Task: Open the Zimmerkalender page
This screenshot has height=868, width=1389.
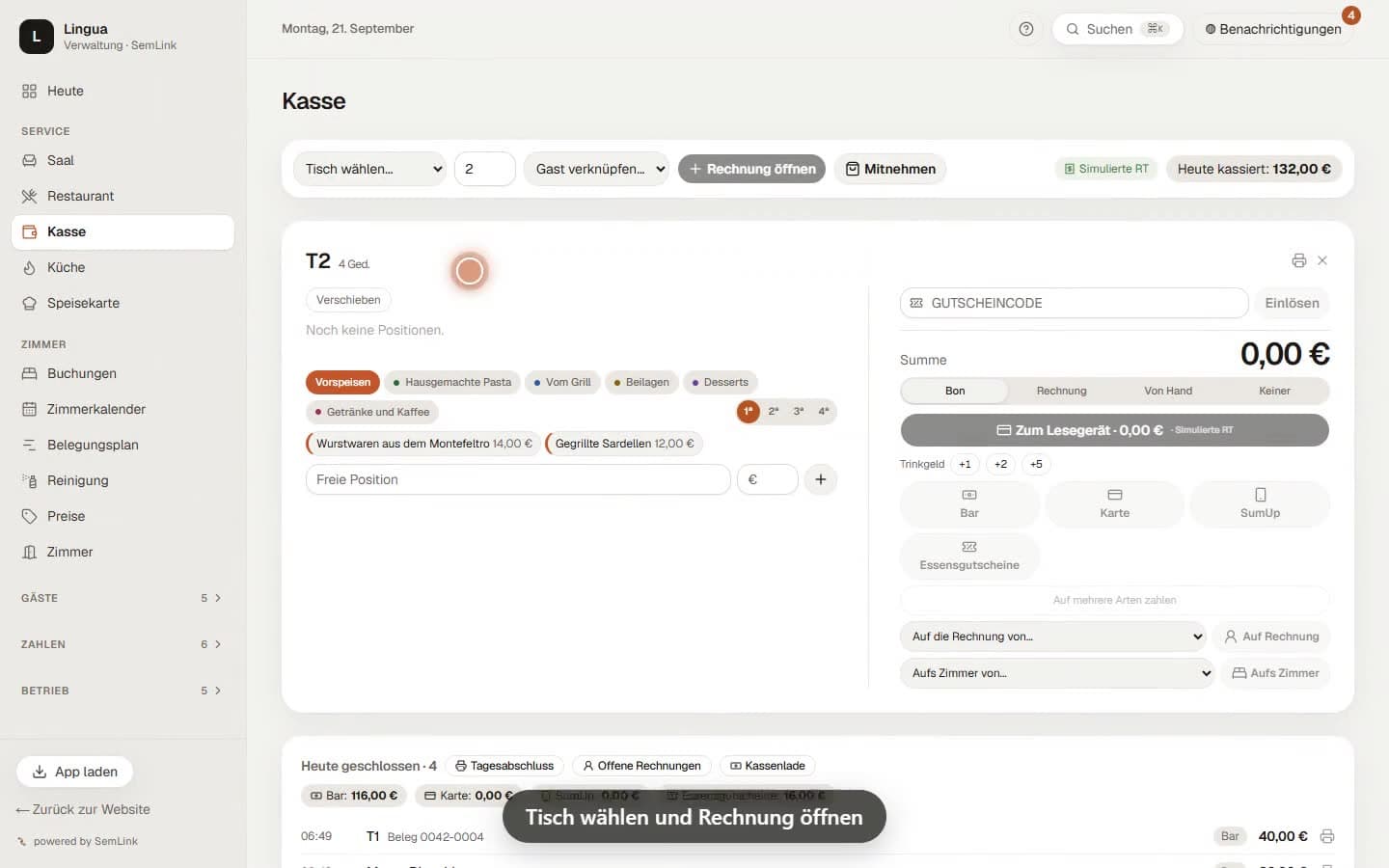Action: 123,409
